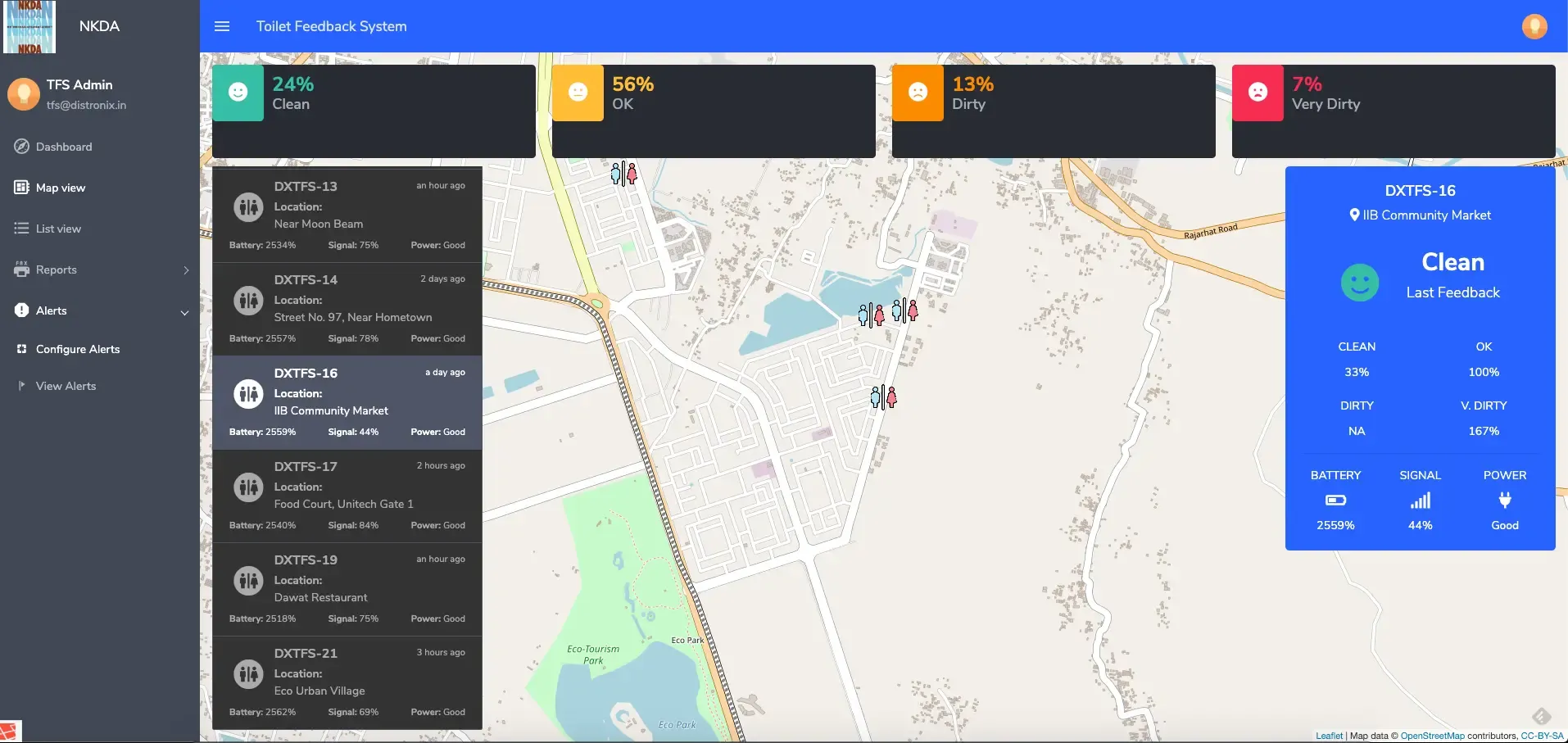Viewport: 1568px width, 743px height.
Task: Click the Dashboard speedometer icon
Action: (20, 146)
